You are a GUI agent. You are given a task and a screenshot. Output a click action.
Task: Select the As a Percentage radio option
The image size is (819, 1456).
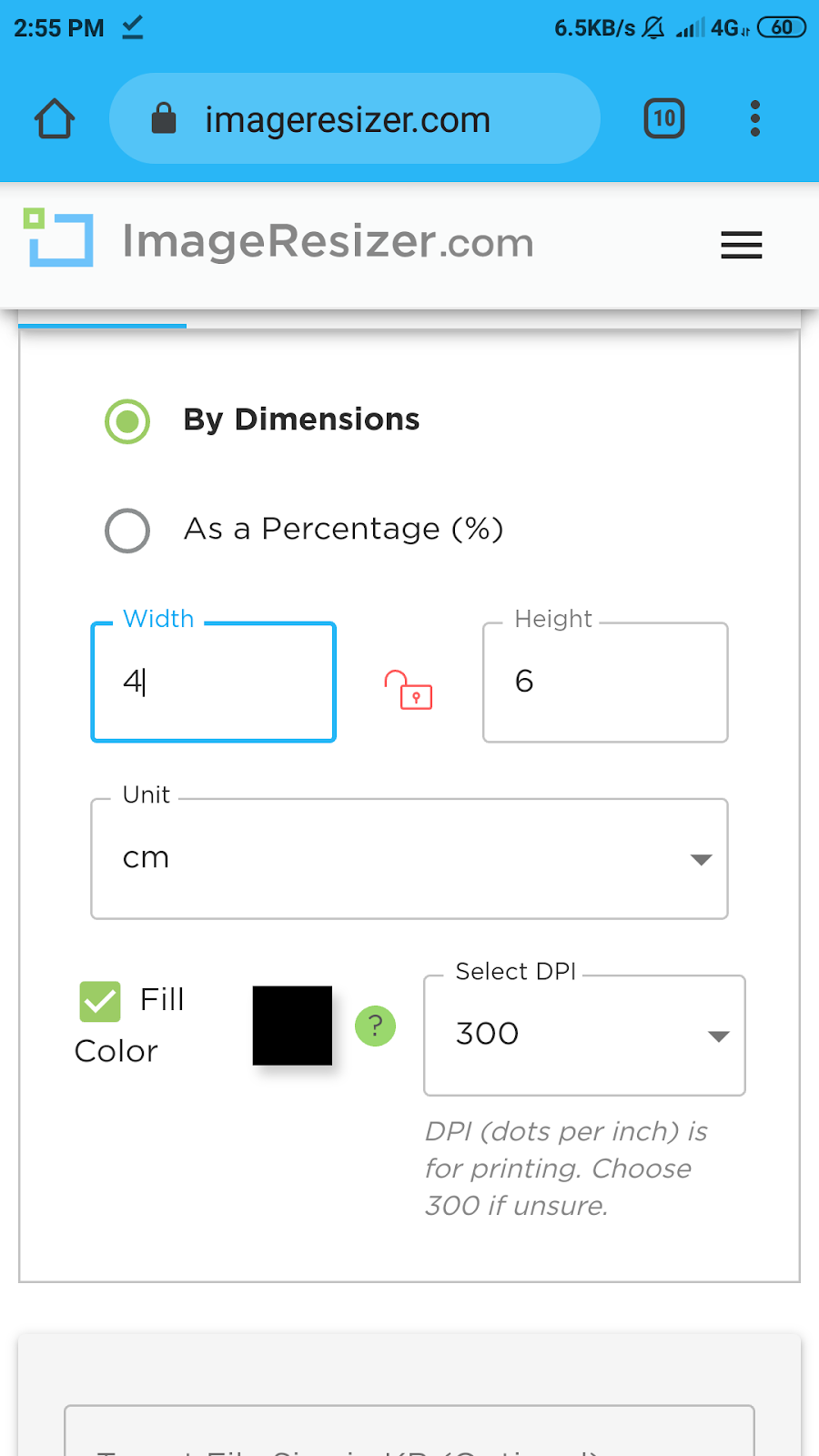(x=127, y=531)
